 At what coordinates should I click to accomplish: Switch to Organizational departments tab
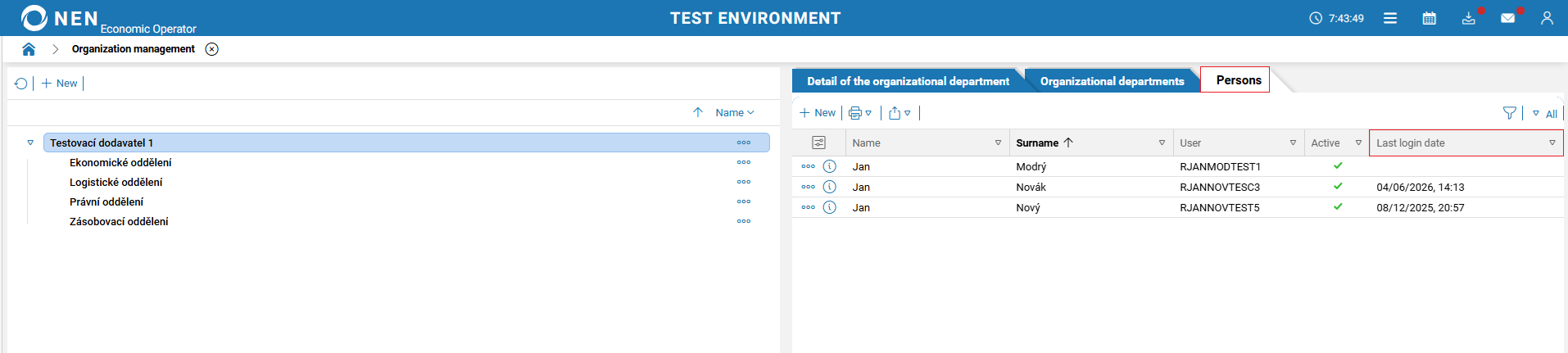click(1112, 81)
